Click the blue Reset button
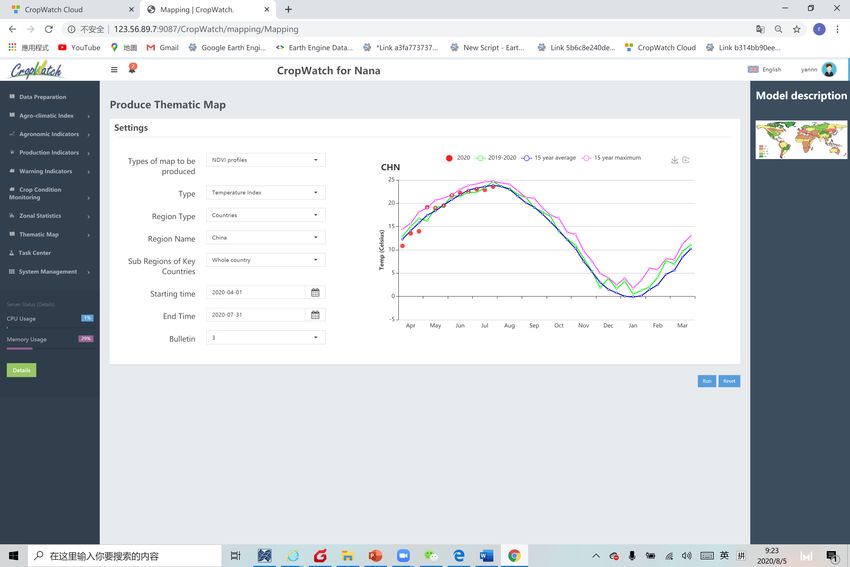This screenshot has width=850, height=567. coord(729,381)
